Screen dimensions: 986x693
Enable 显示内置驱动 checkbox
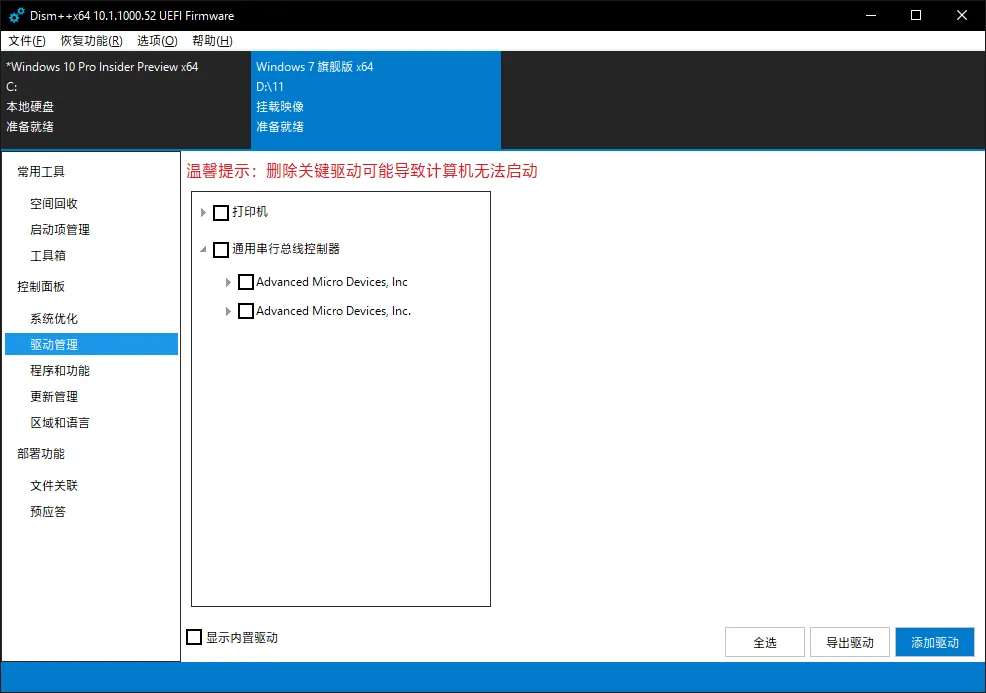click(194, 637)
